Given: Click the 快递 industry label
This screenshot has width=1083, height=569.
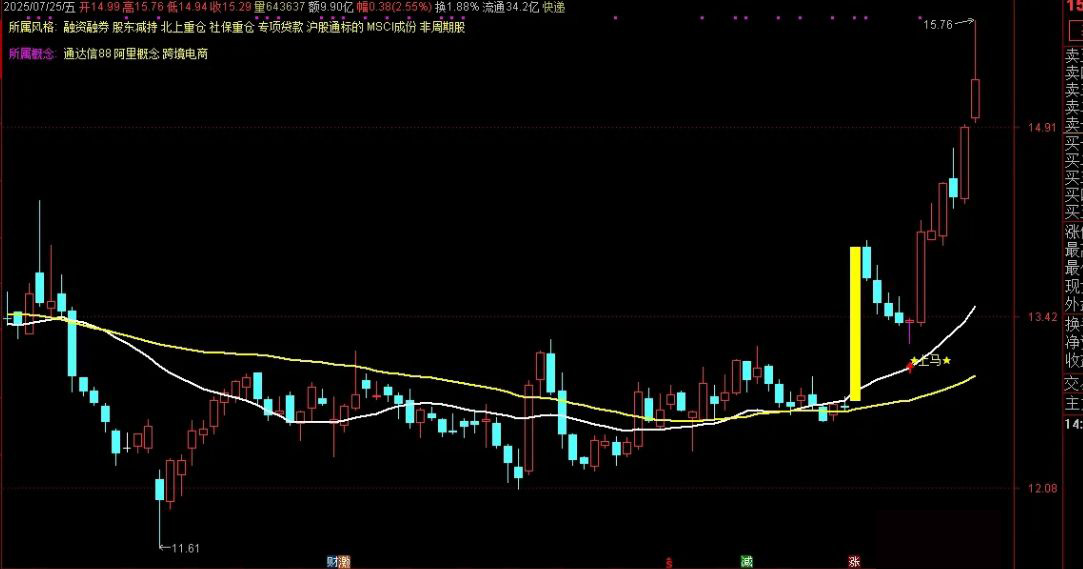Looking at the screenshot, I should 554,8.
